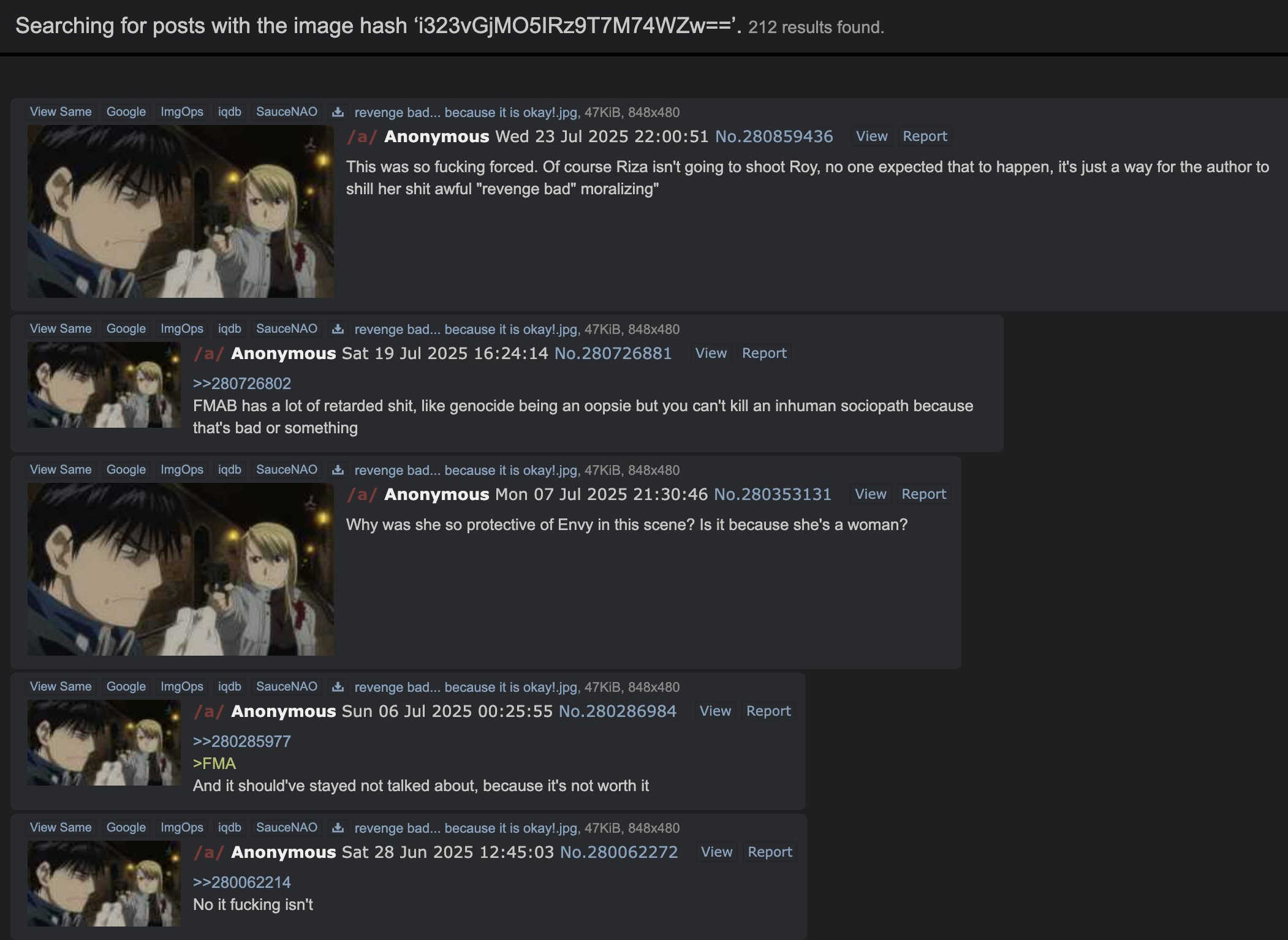The image size is (1288, 940).
Task: Open ImgOps for the last post
Action: point(182,828)
